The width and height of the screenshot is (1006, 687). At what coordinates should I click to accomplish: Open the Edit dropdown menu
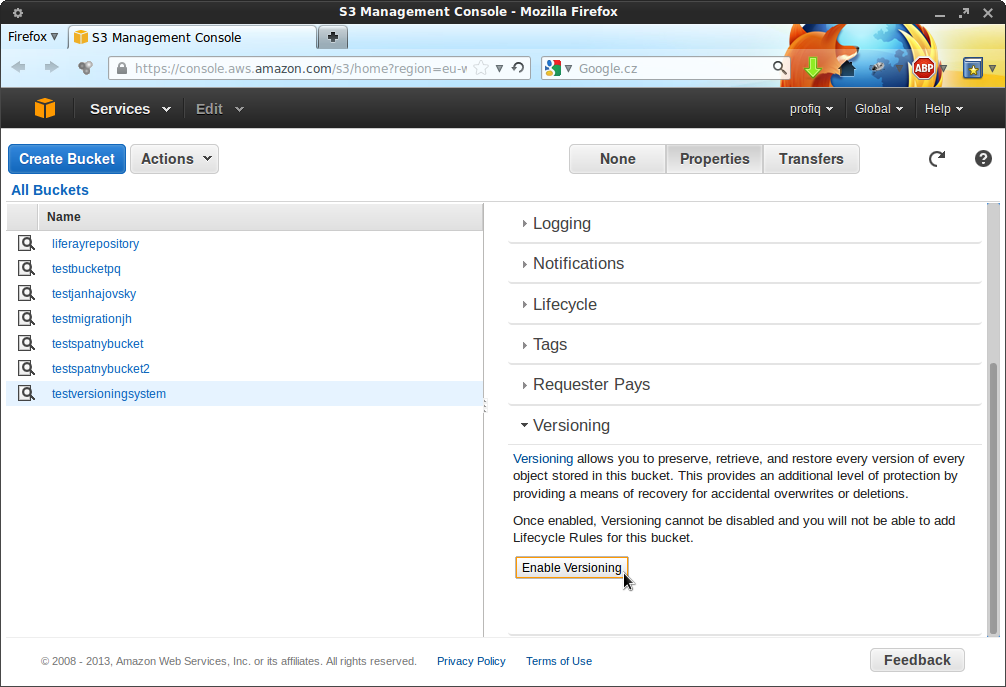coord(219,109)
